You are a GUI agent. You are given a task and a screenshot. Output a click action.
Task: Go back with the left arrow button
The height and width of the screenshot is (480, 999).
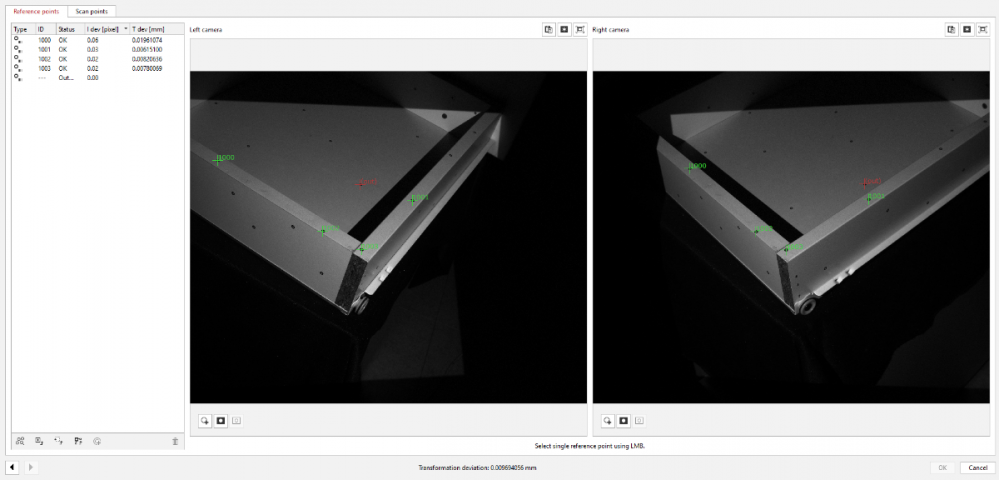click(x=12, y=467)
